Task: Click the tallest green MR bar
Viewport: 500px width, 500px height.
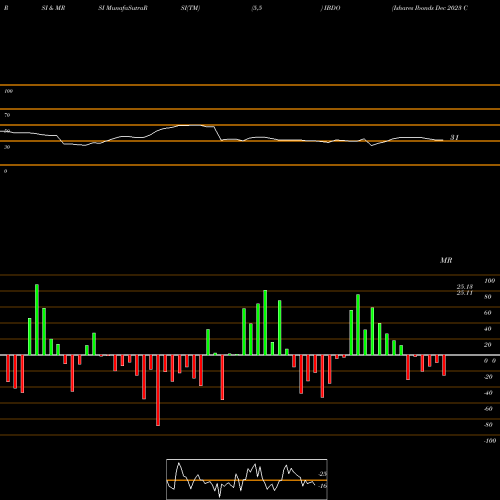Action: click(37, 320)
